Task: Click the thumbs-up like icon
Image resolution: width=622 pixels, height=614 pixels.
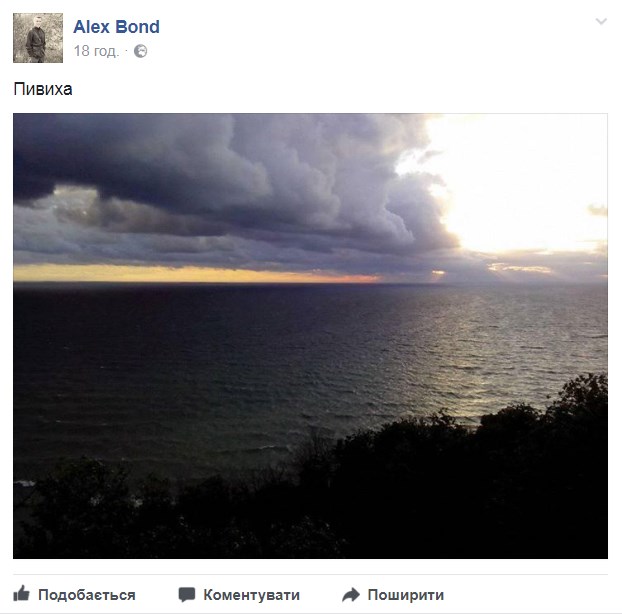Action: (21, 594)
